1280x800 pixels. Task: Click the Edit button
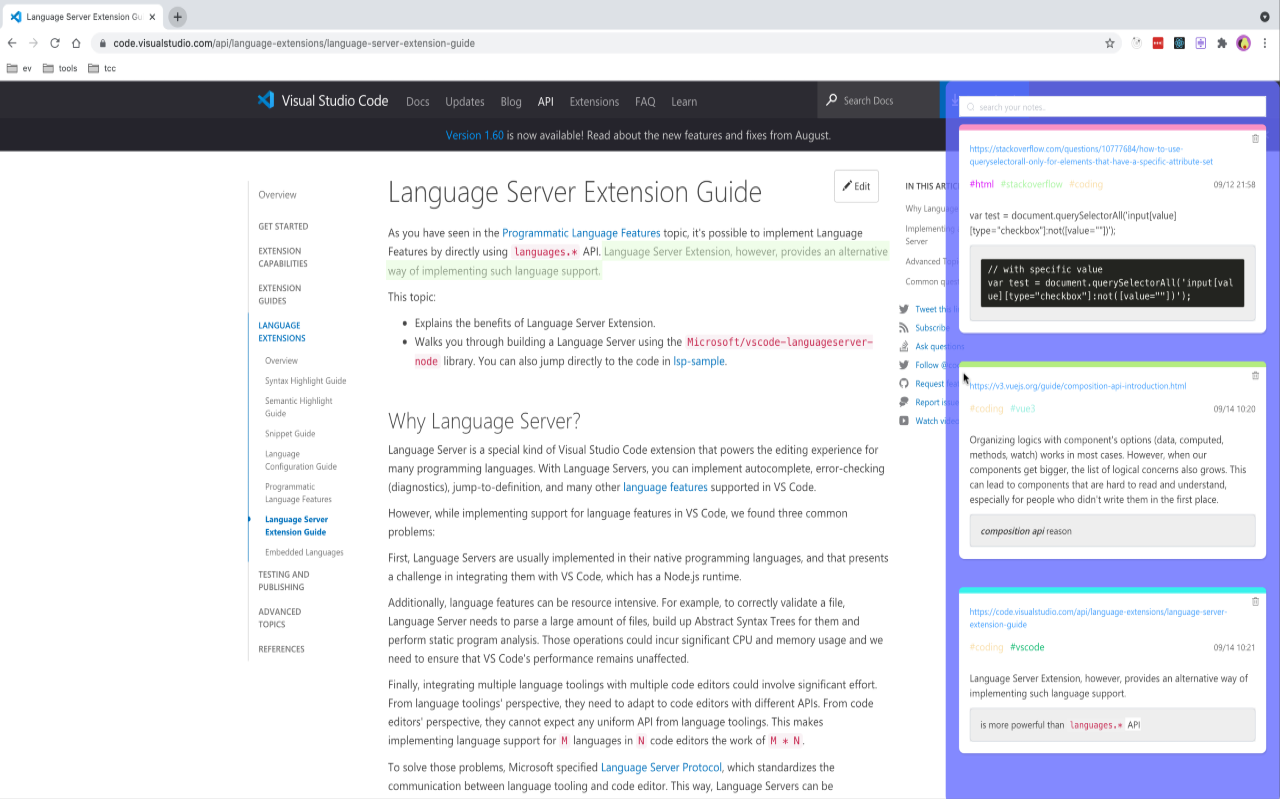tap(856, 186)
